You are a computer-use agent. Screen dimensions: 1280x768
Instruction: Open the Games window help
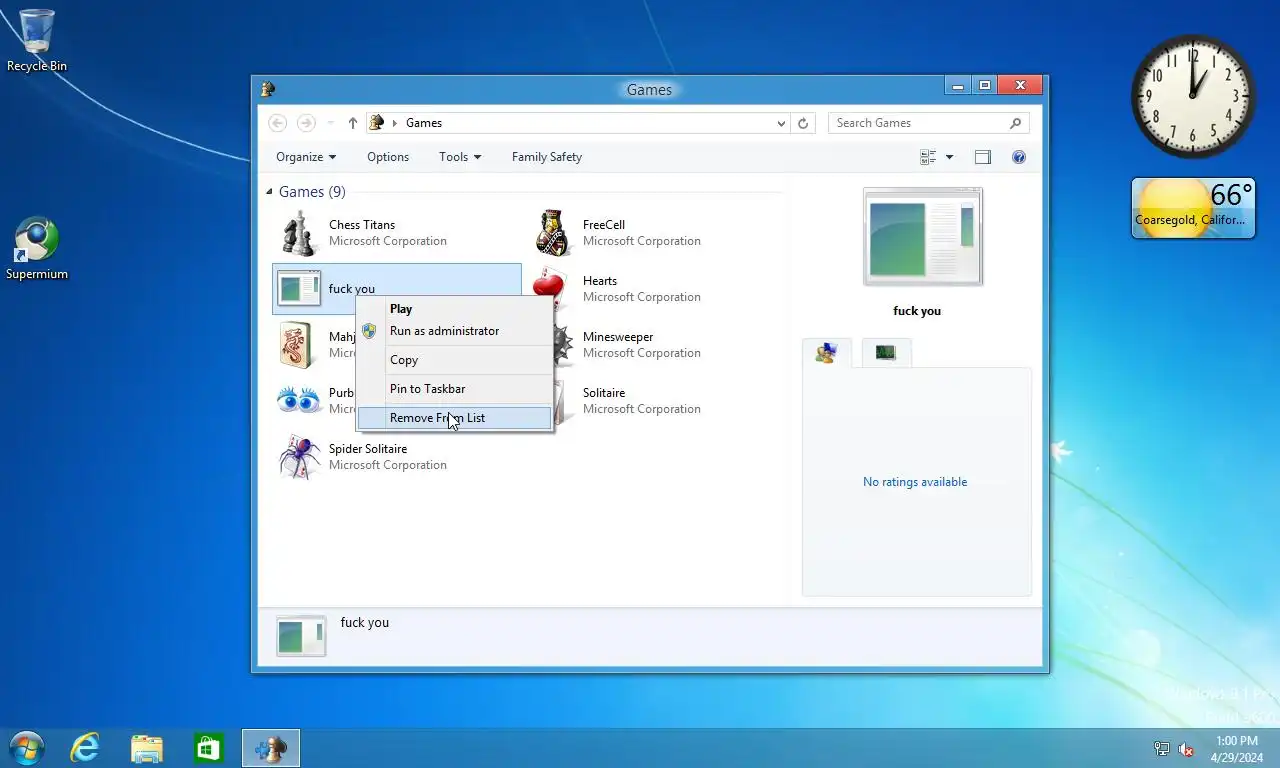1019,157
